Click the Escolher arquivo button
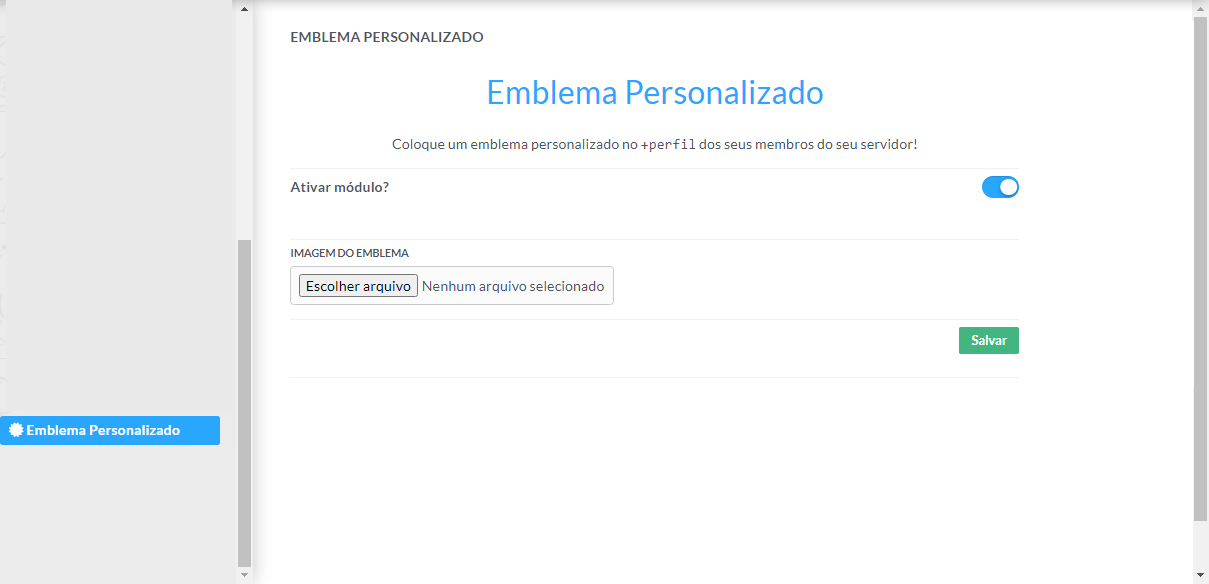 pos(358,286)
